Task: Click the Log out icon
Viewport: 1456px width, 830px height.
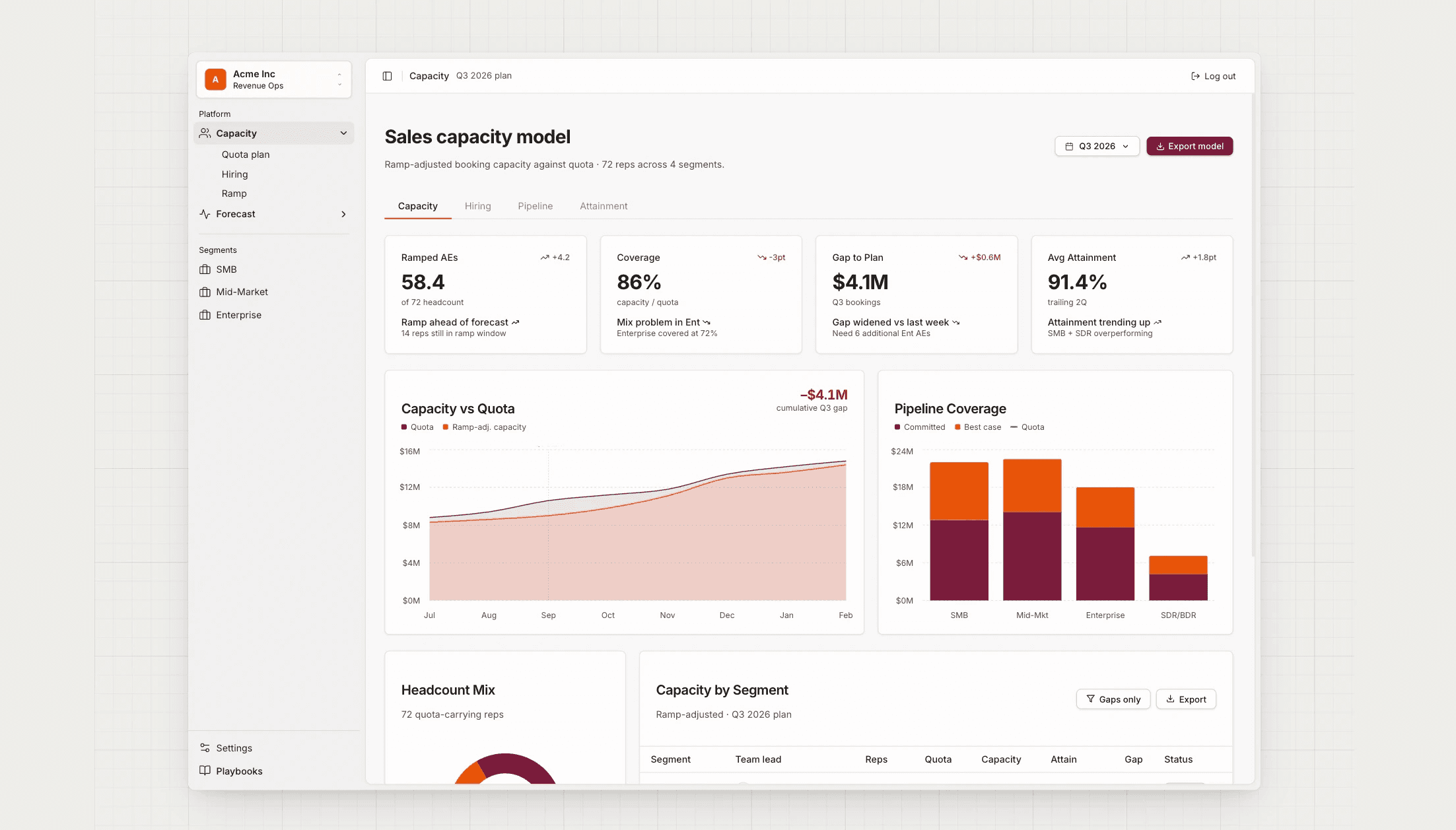Action: [x=1195, y=76]
